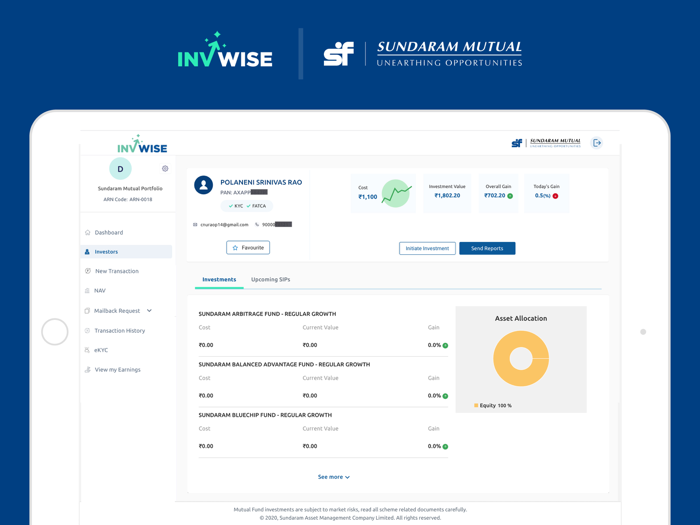Click the Sundaram Arbitrage Fund title

point(267,314)
